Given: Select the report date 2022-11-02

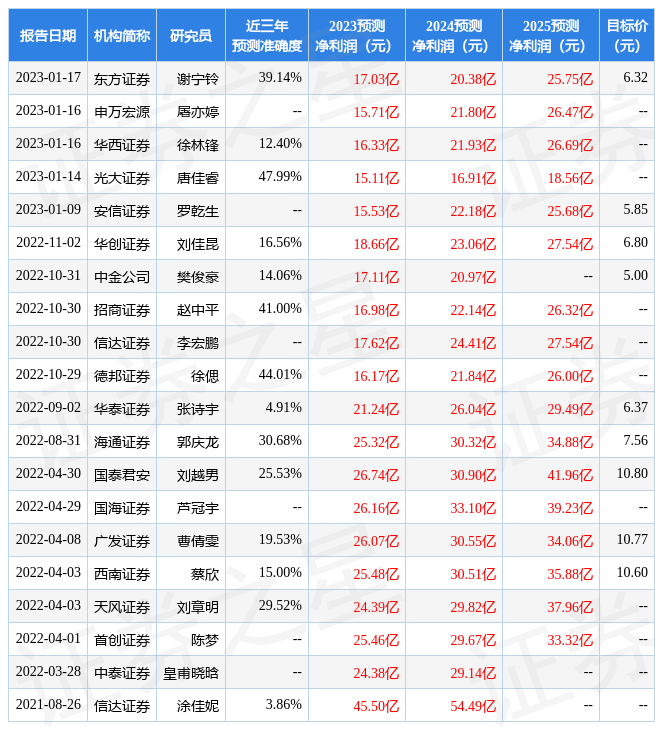Looking at the screenshot, I should point(47,243).
